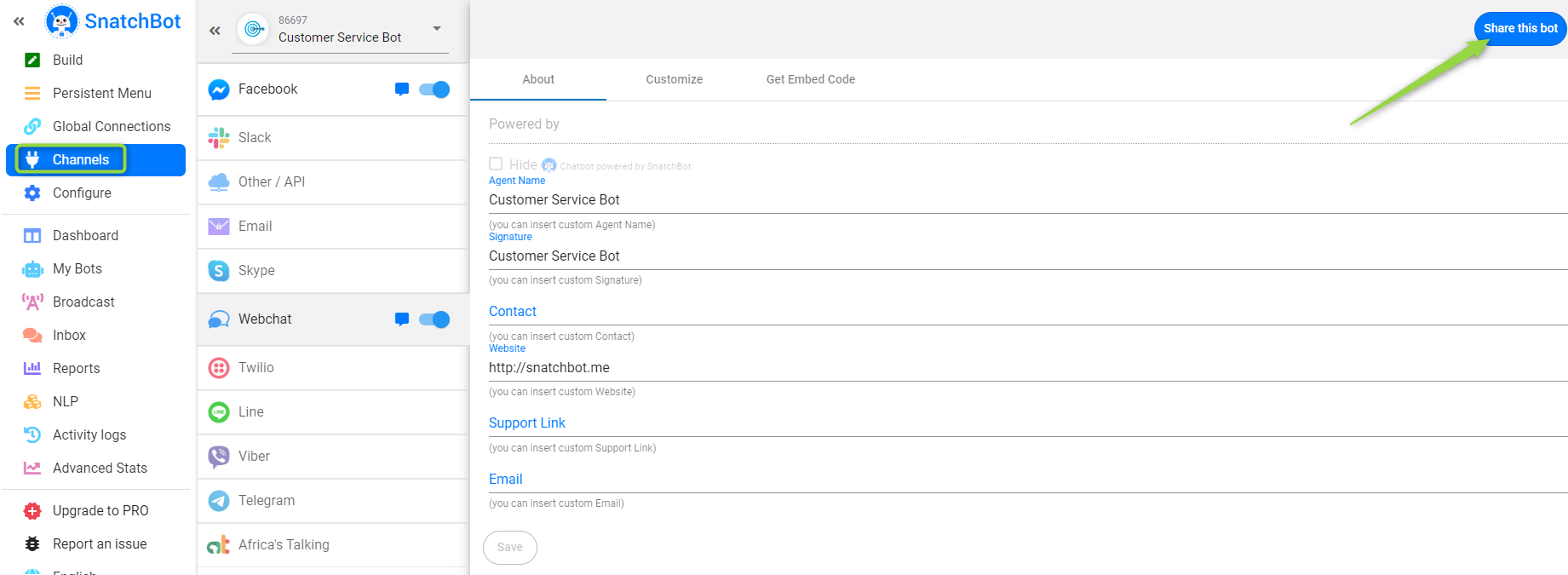Switch to the About tab
The width and height of the screenshot is (1568, 575).
coord(538,79)
